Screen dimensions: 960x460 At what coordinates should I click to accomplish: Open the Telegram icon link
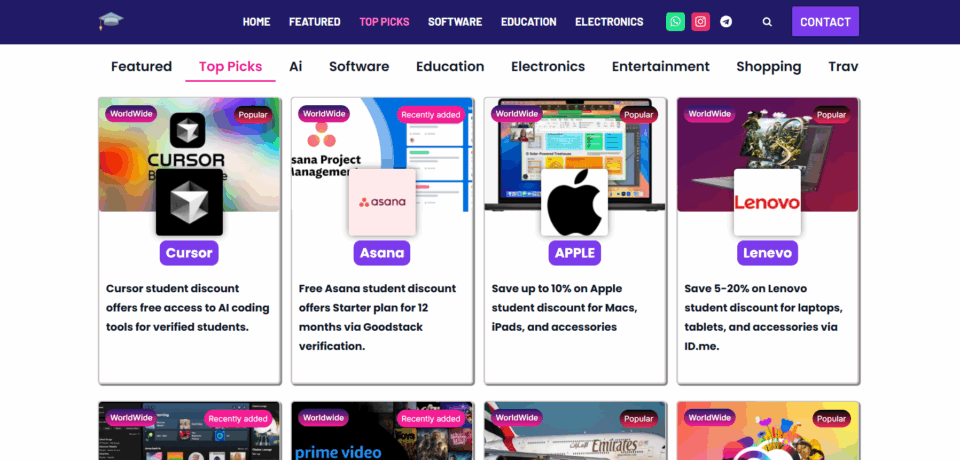726,21
